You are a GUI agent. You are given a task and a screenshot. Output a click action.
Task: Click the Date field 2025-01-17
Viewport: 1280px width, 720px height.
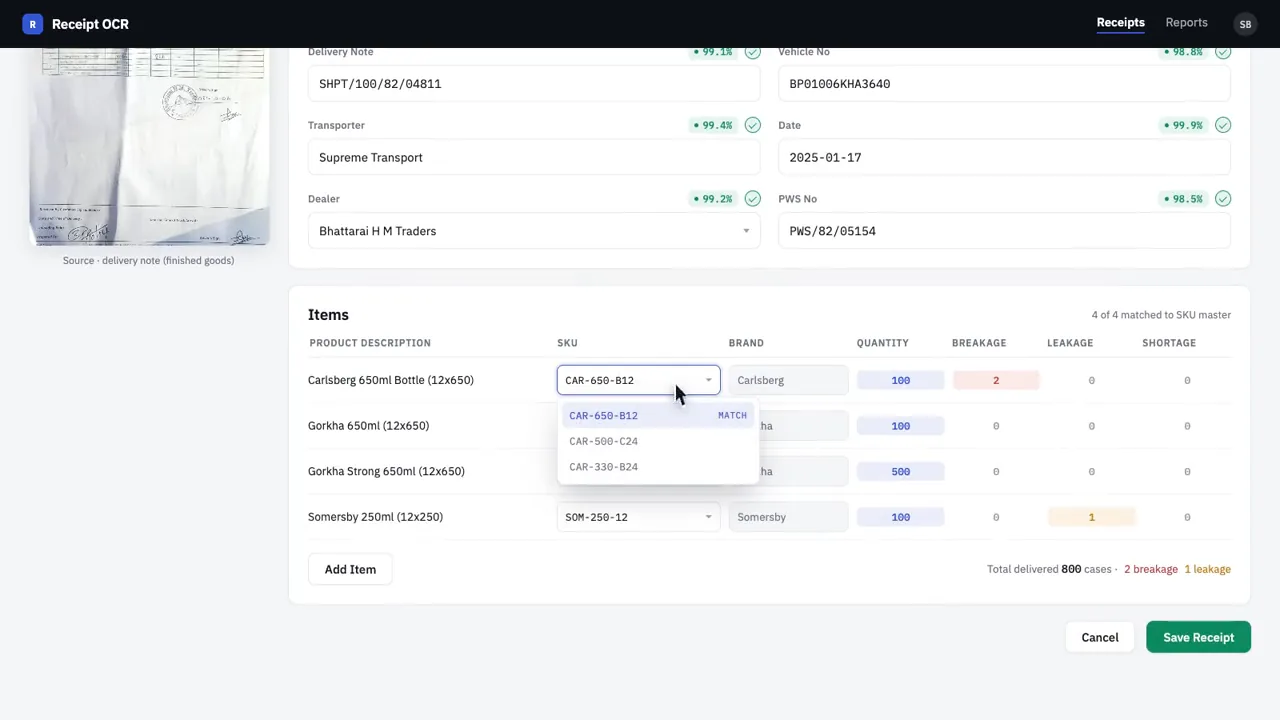click(x=1004, y=157)
